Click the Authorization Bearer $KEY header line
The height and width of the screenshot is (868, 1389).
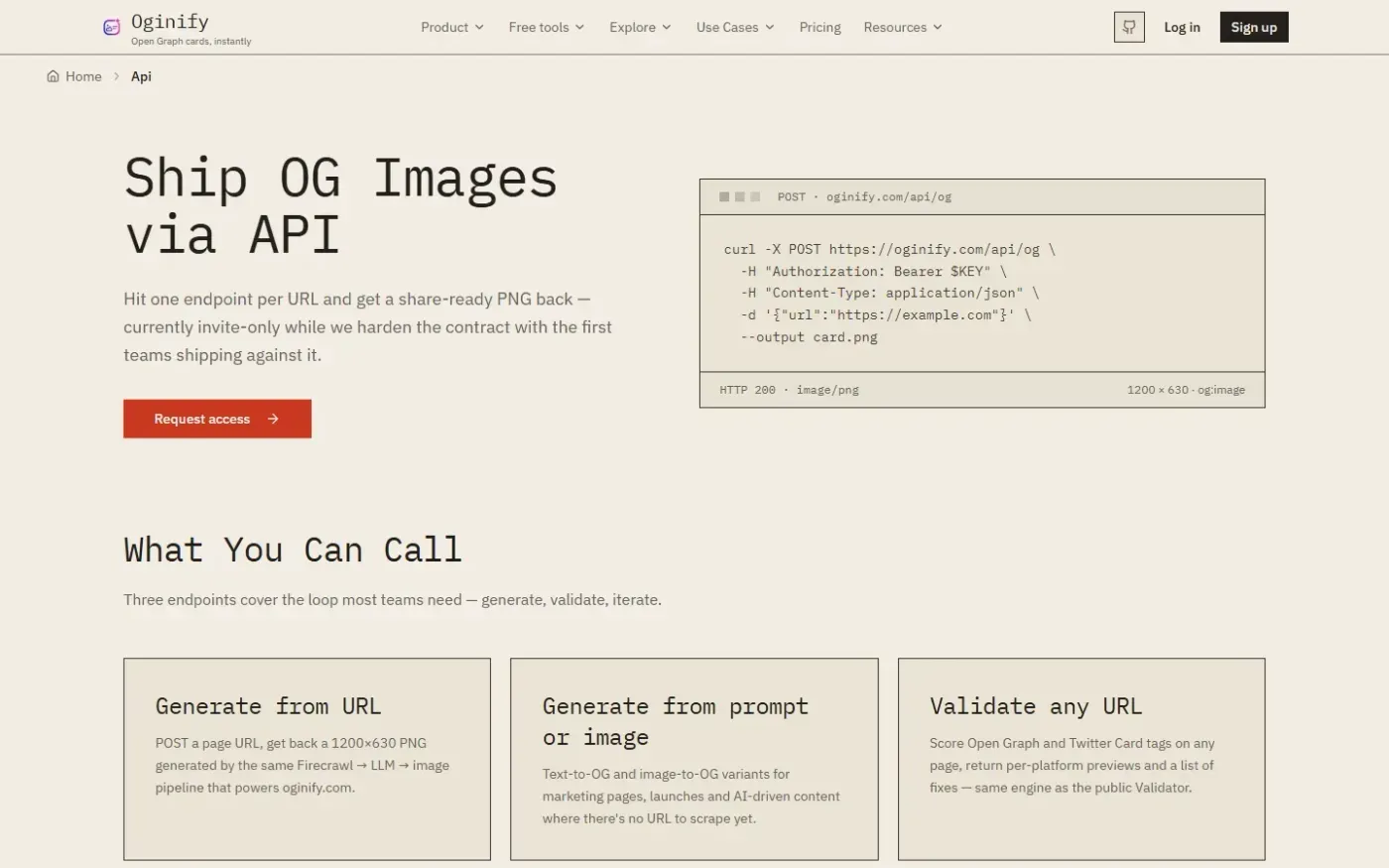coord(873,271)
